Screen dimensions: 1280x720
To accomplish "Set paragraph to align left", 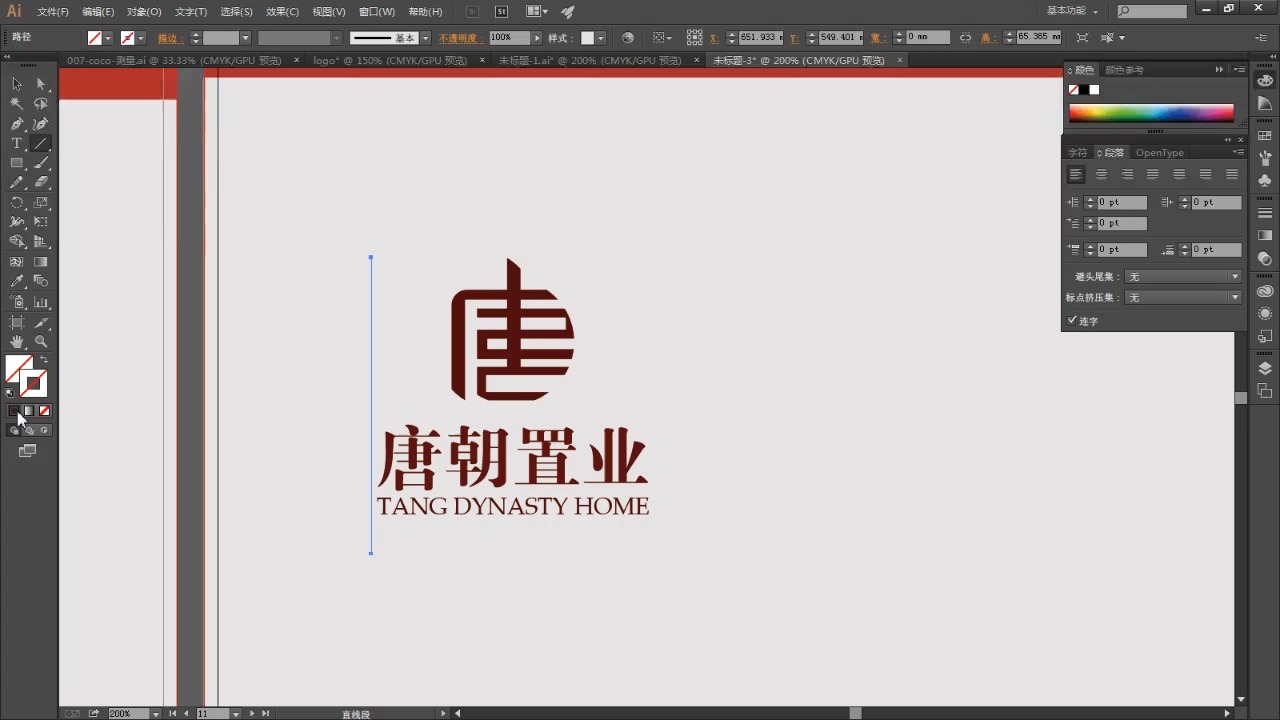I will 1076,174.
